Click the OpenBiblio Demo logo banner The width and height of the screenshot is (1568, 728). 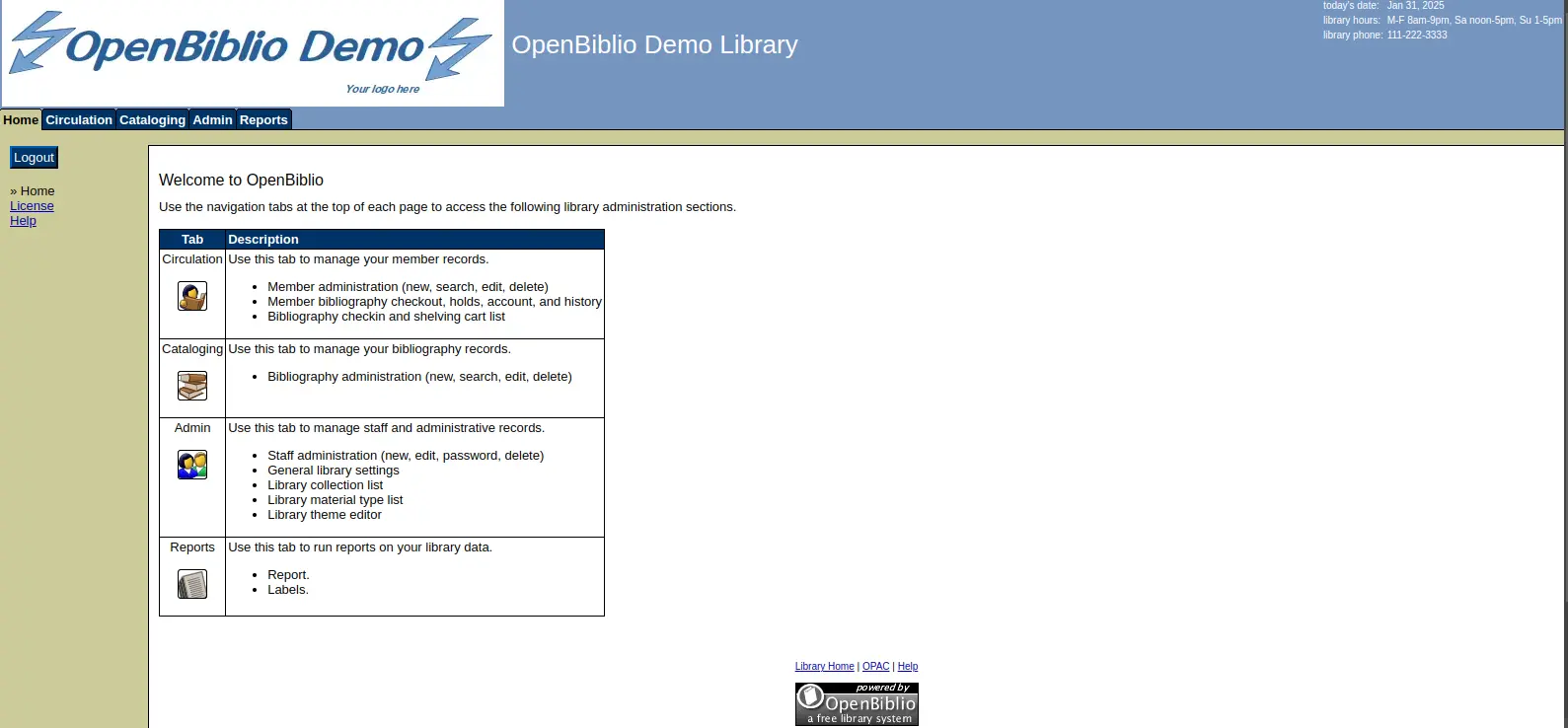pyautogui.click(x=253, y=53)
